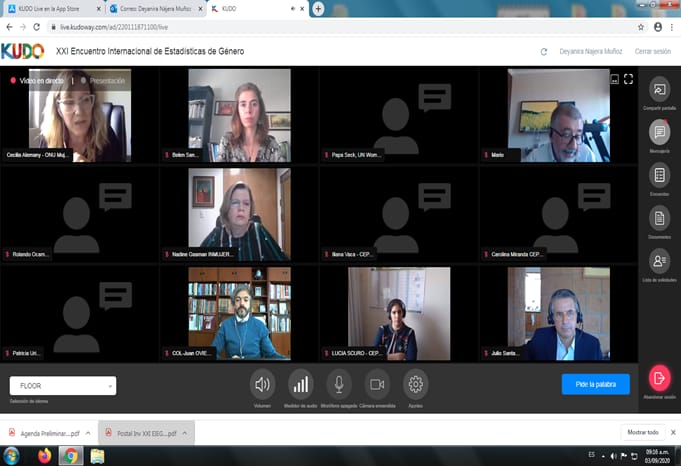
Task: Open the Medidor de audio meter
Action: 300,384
